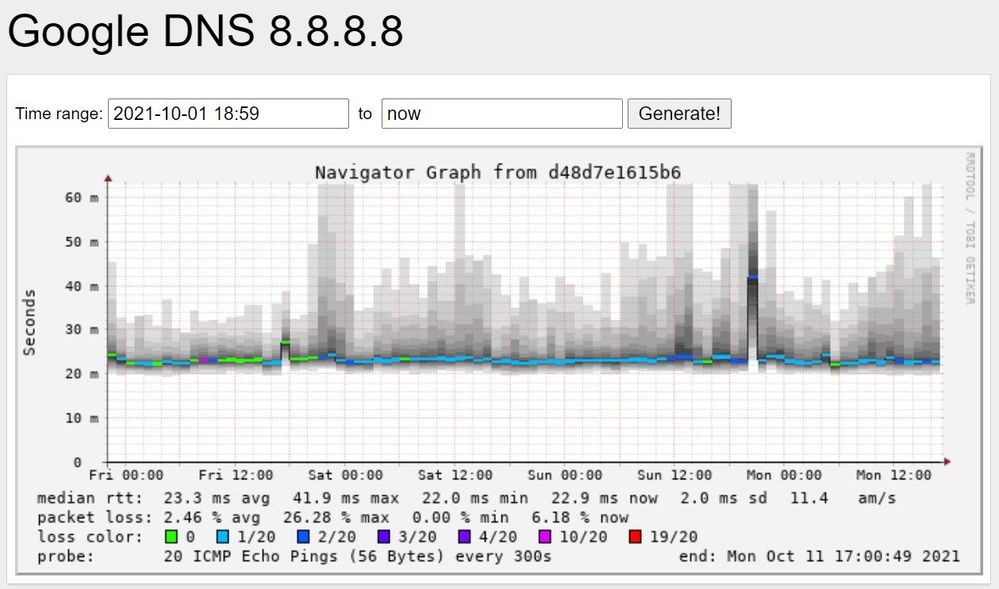
Task: Click the 'Navigator Graph from d48d7e1615b6' title
Action: [498, 173]
